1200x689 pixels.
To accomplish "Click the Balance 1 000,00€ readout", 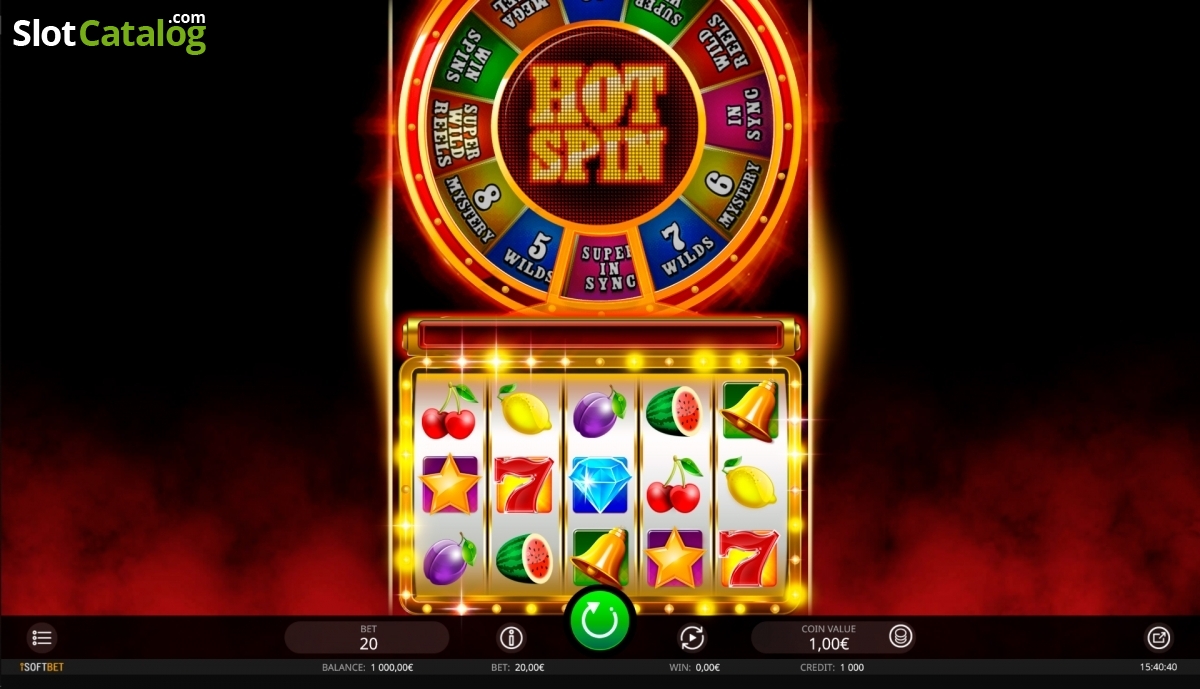I will click(367, 667).
